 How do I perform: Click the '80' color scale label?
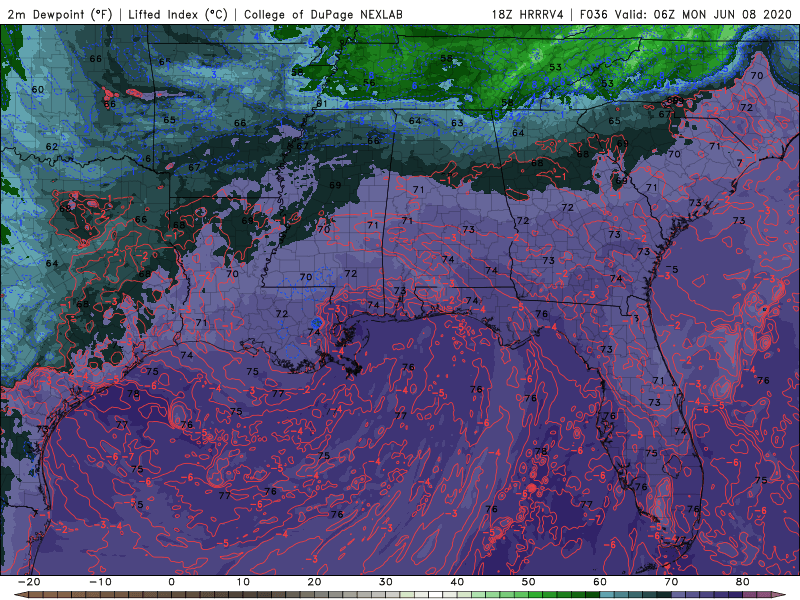(x=743, y=582)
